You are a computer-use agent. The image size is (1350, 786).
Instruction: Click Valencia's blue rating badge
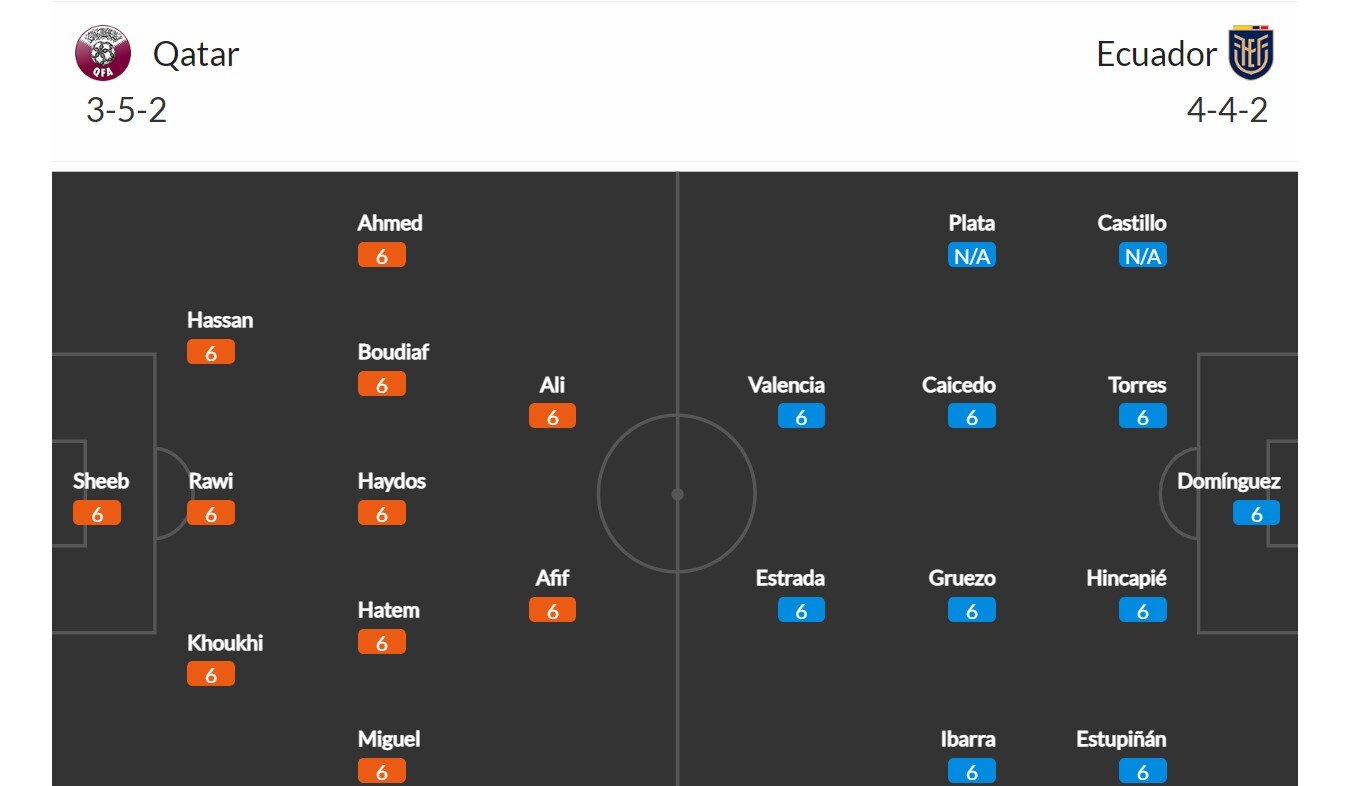(x=801, y=417)
